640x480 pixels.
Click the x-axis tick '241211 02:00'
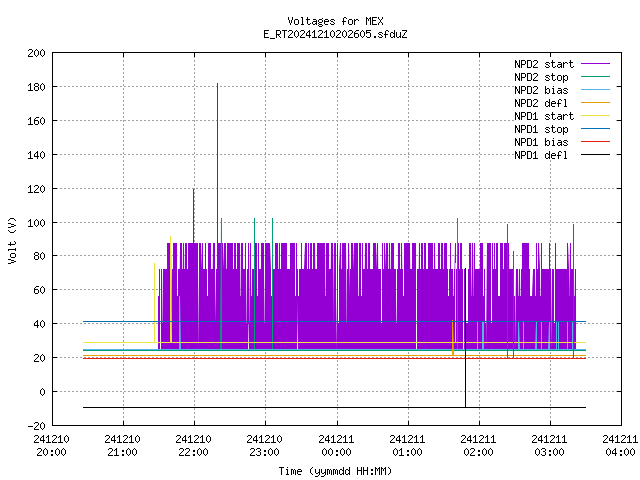click(x=478, y=446)
